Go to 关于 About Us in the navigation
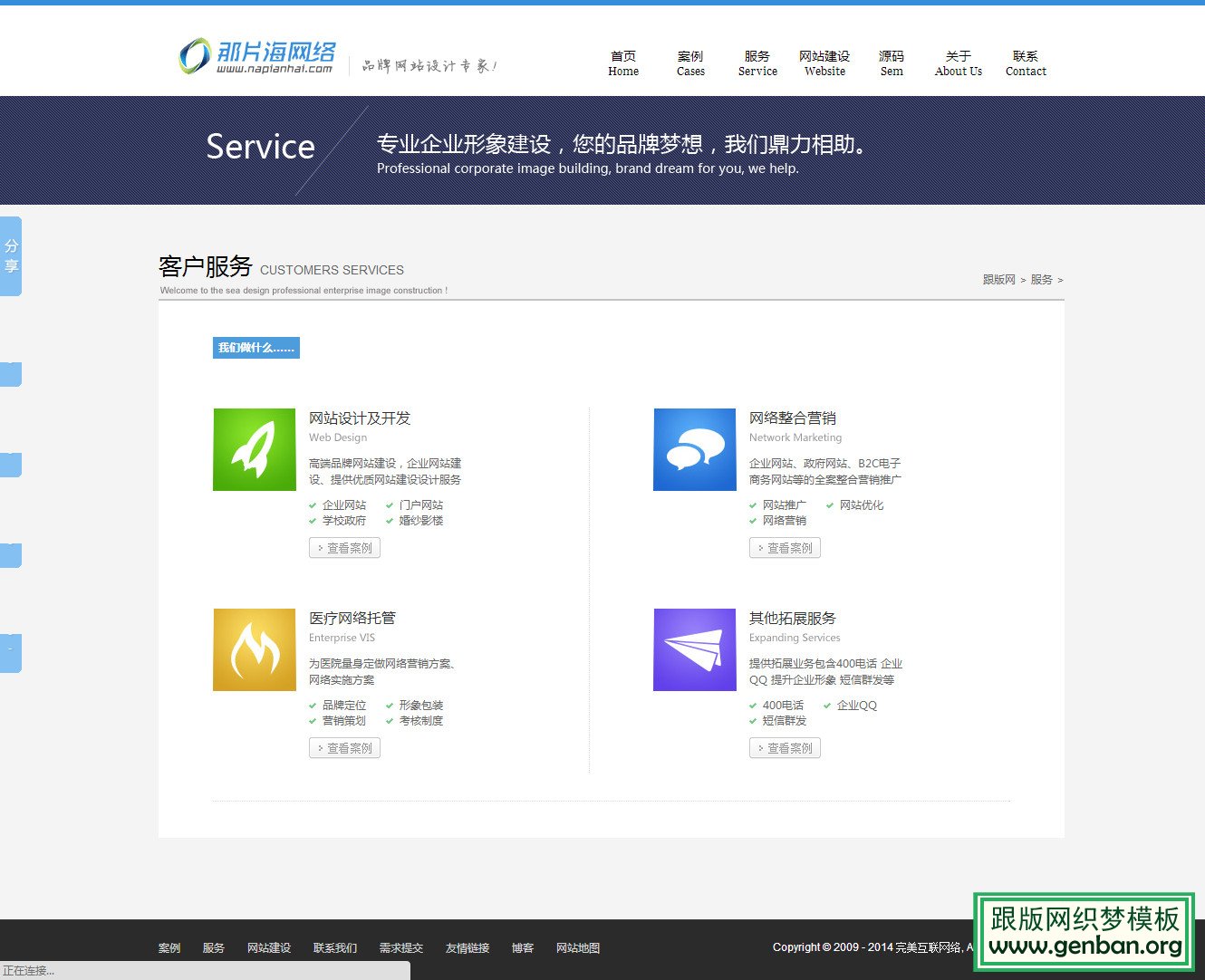Screen dimensions: 1205x980 pyautogui.click(x=958, y=63)
